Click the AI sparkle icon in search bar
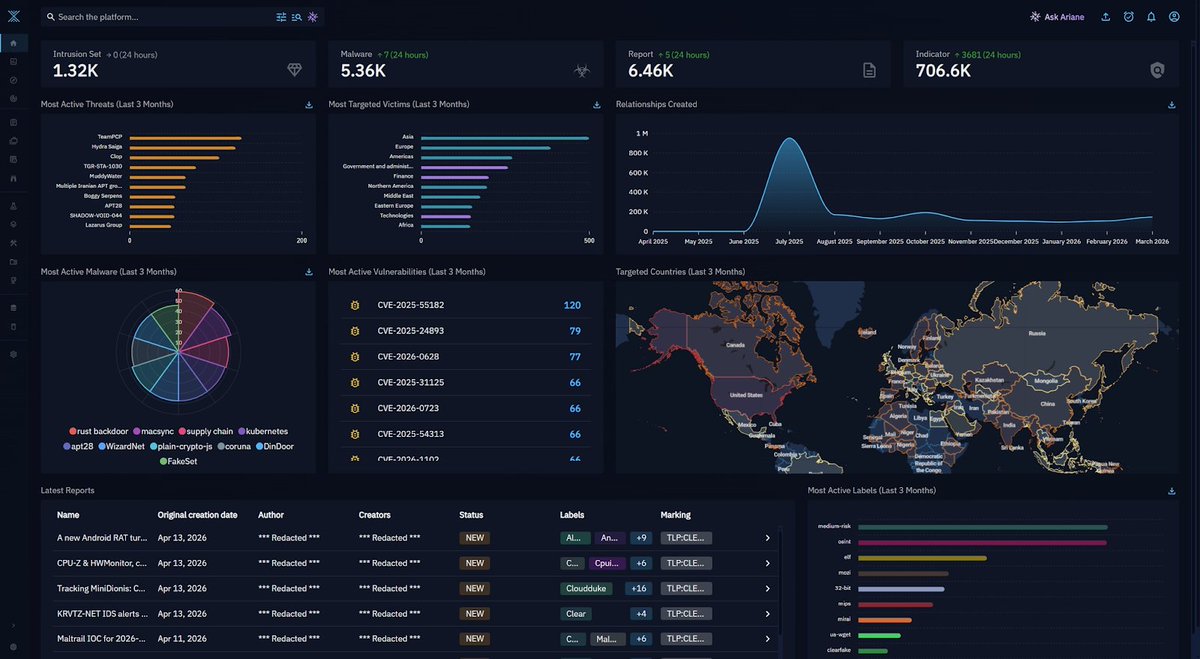 (x=312, y=17)
